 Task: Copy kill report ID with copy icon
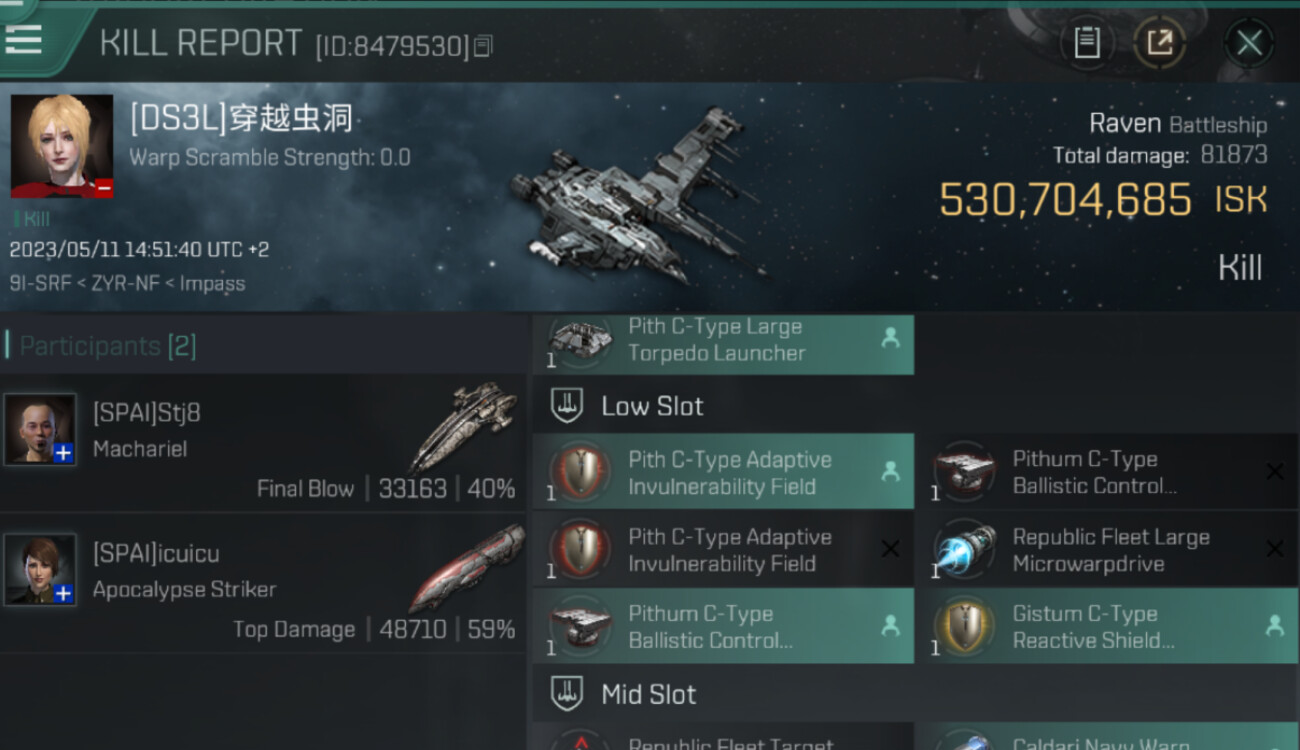(x=484, y=46)
